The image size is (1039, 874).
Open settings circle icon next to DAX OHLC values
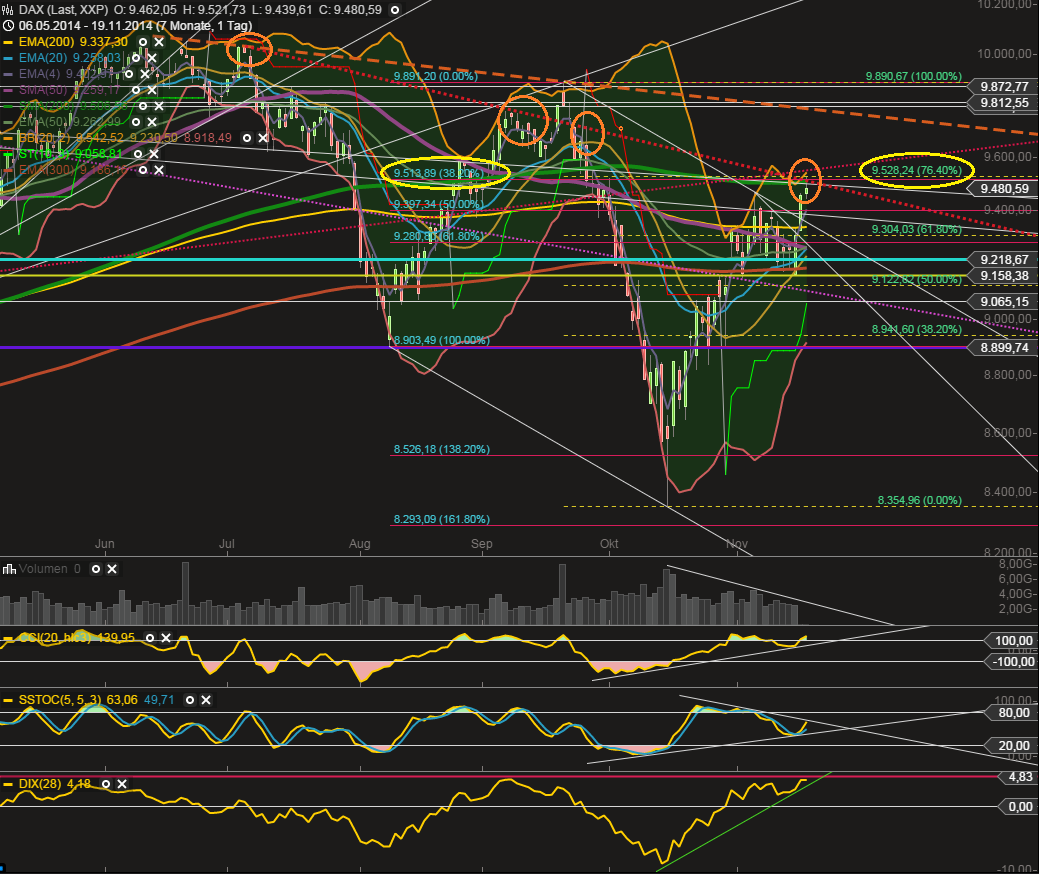[395, 10]
